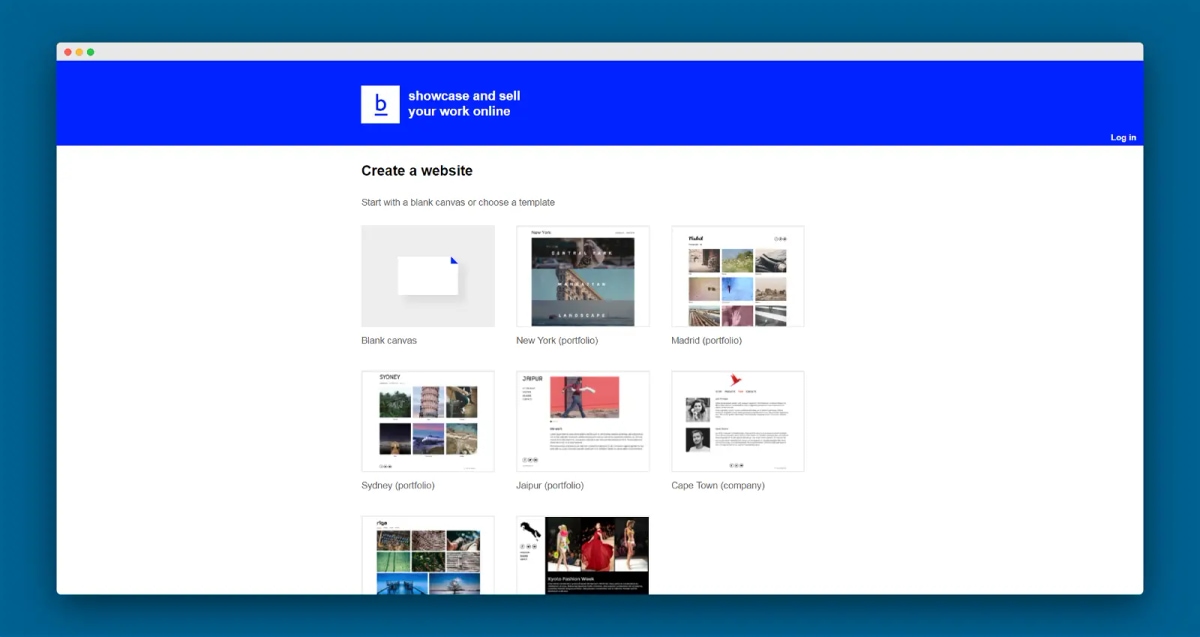Screen dimensions: 1200x637
Task: Click the yellow minimize window button
Action: tap(79, 52)
